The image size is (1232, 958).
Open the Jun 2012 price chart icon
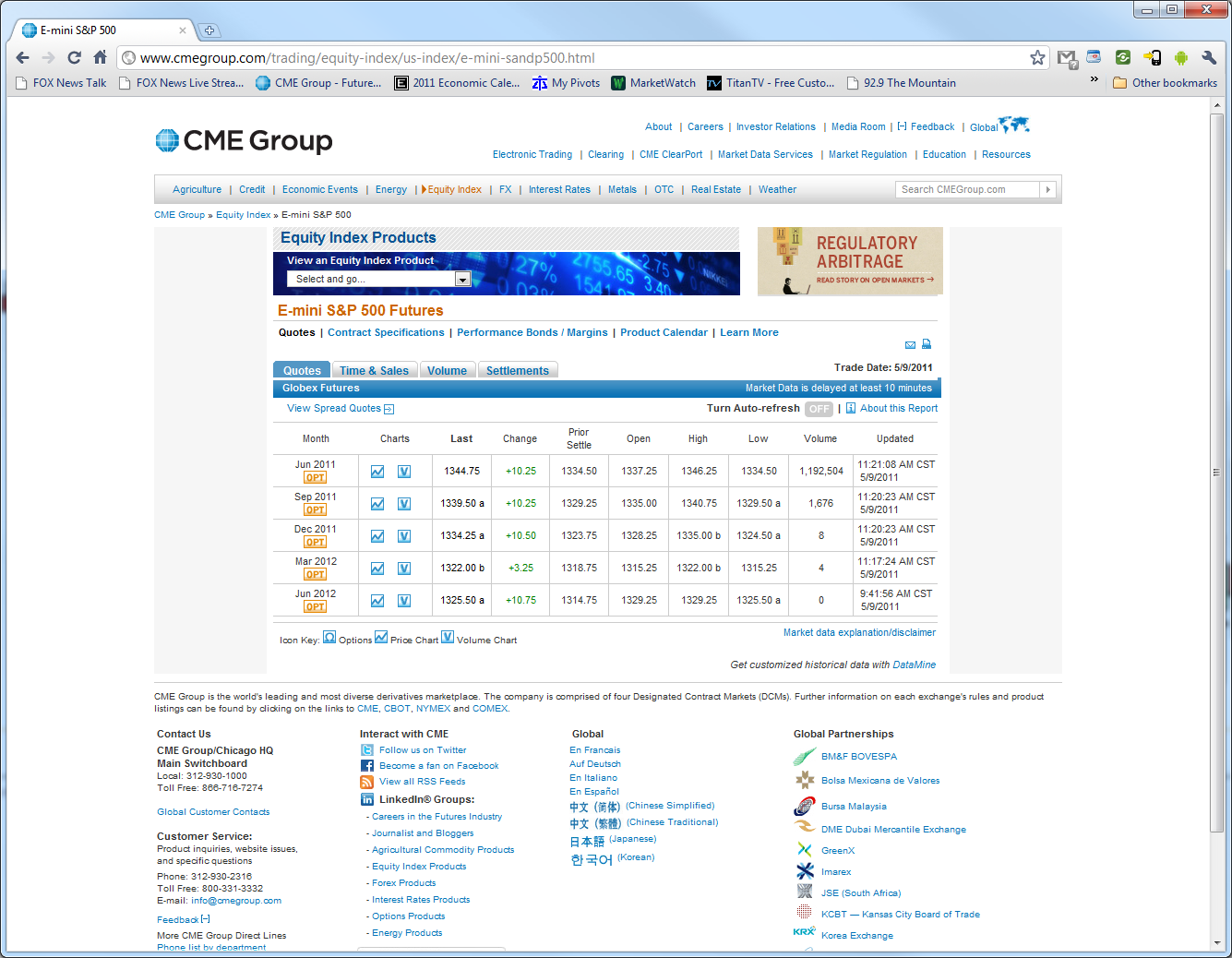coord(377,601)
